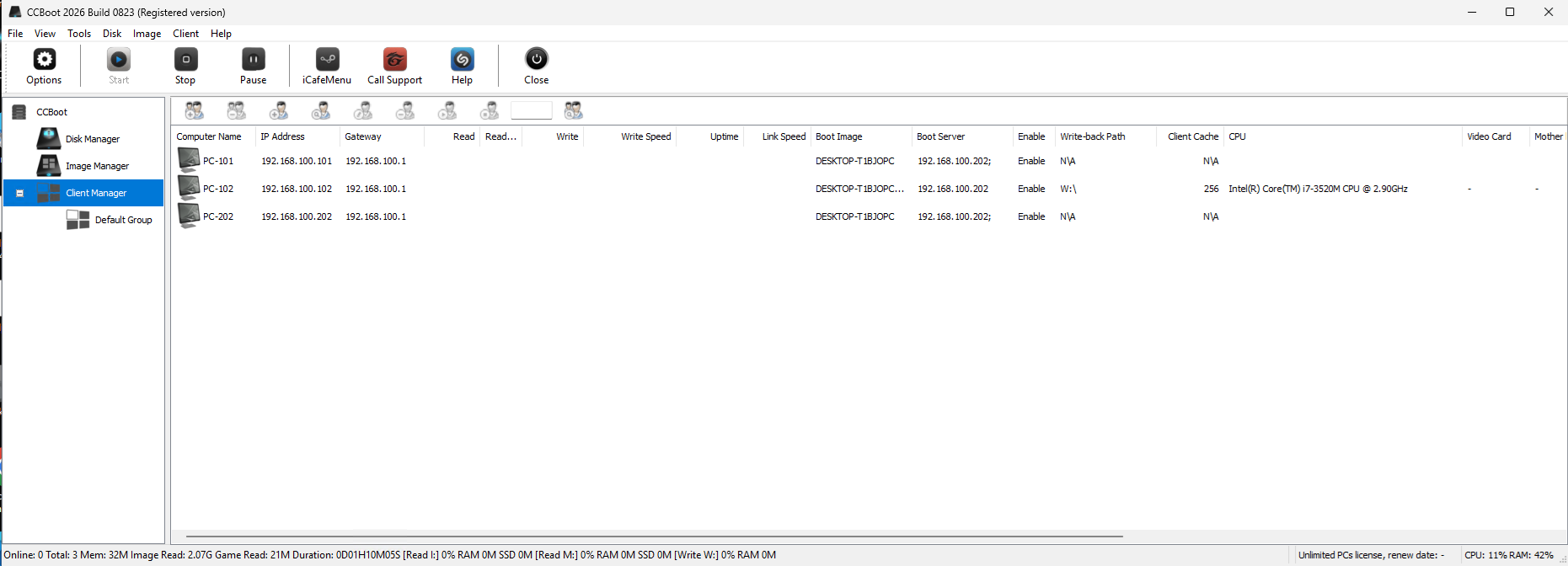
Task: Select the PC-101 client row
Action: (x=868, y=161)
